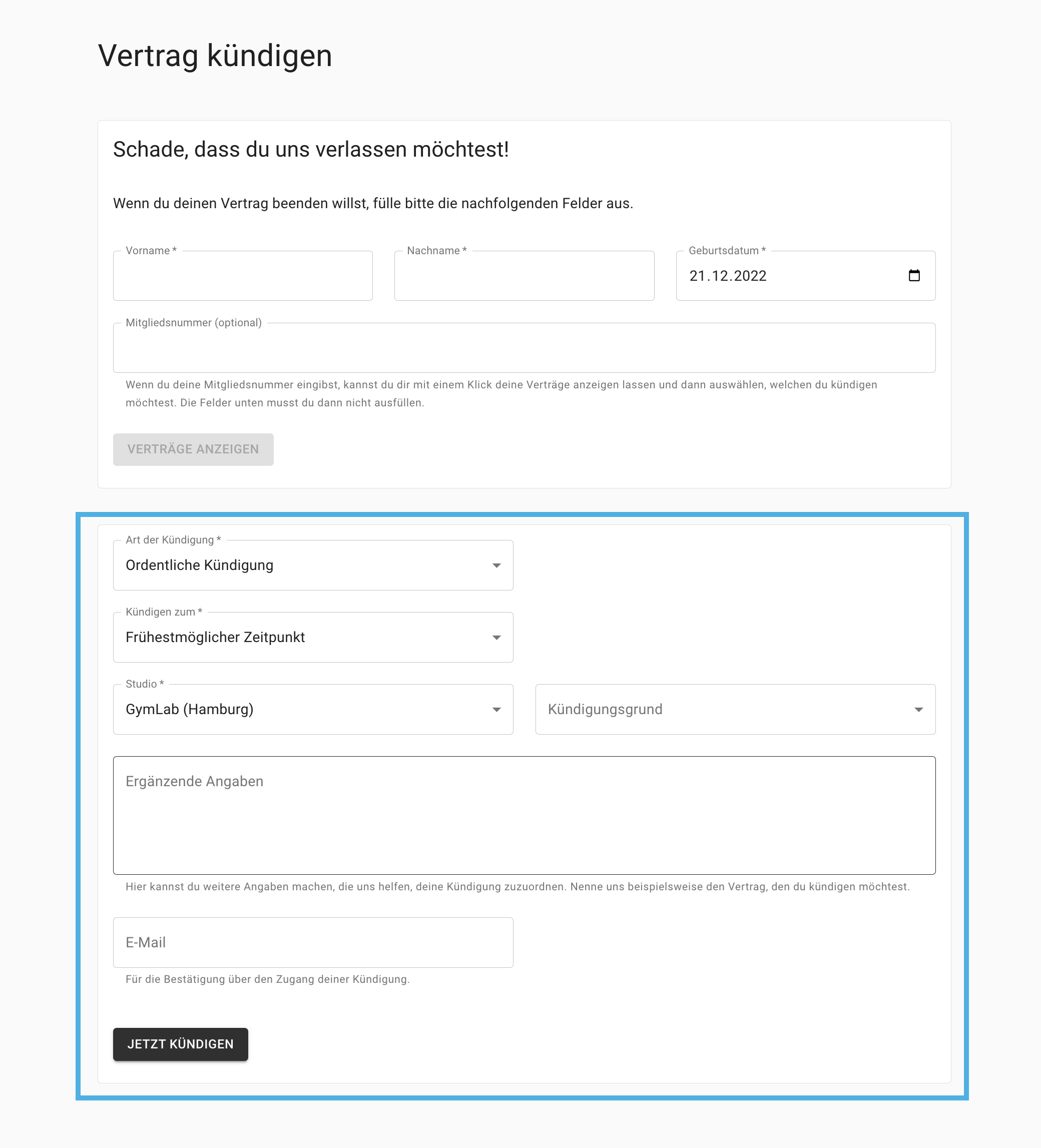Click the heading 'Vertrag kündigen'
Viewport: 1041px width, 1148px height.
click(215, 56)
